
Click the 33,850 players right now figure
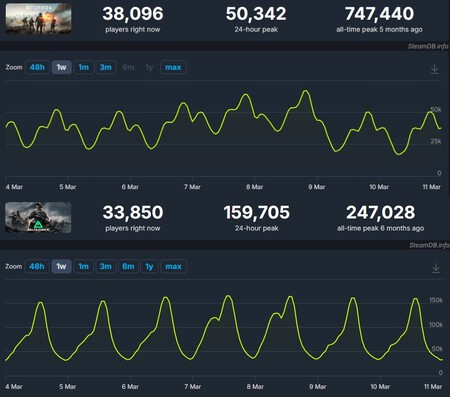coord(133,213)
